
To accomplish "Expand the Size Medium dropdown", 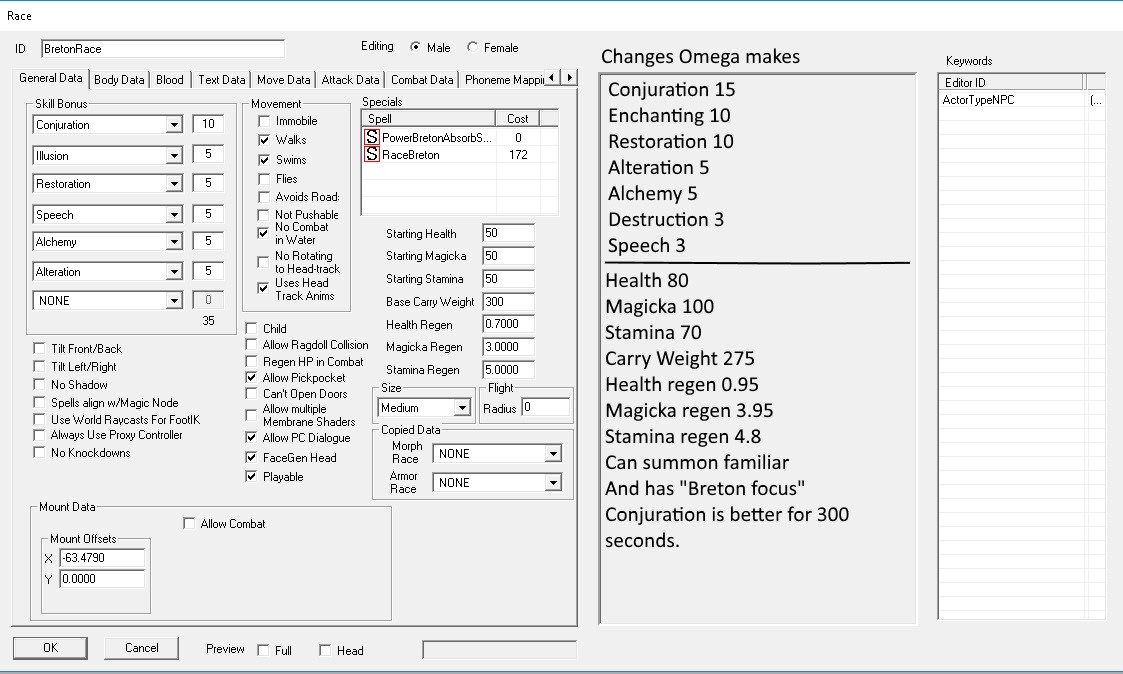I will point(461,408).
